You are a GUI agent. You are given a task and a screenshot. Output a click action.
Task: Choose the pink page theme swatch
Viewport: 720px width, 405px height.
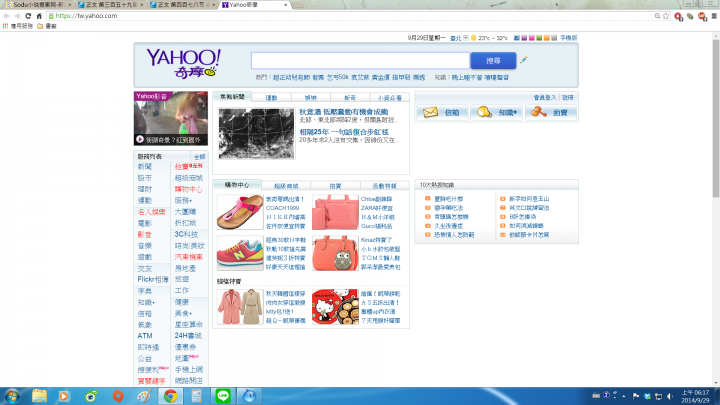(x=531, y=38)
